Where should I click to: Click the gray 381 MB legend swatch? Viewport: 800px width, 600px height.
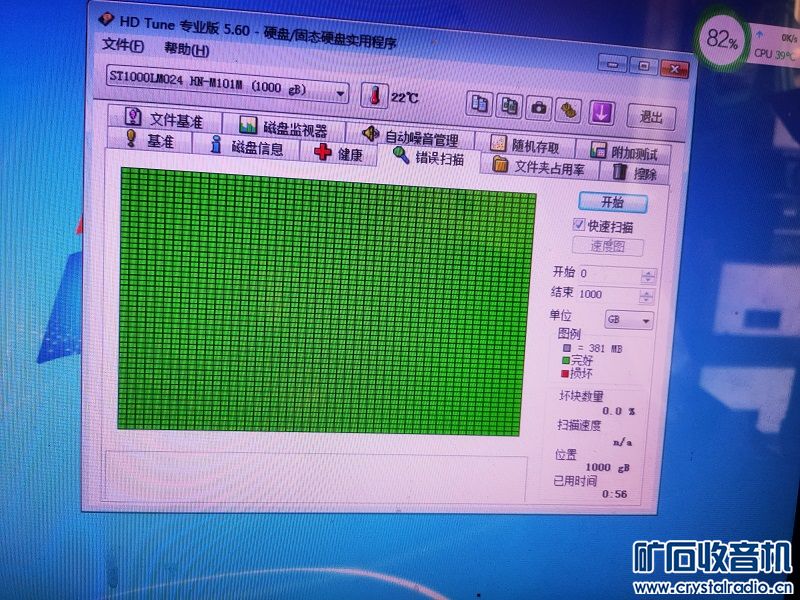coord(567,348)
